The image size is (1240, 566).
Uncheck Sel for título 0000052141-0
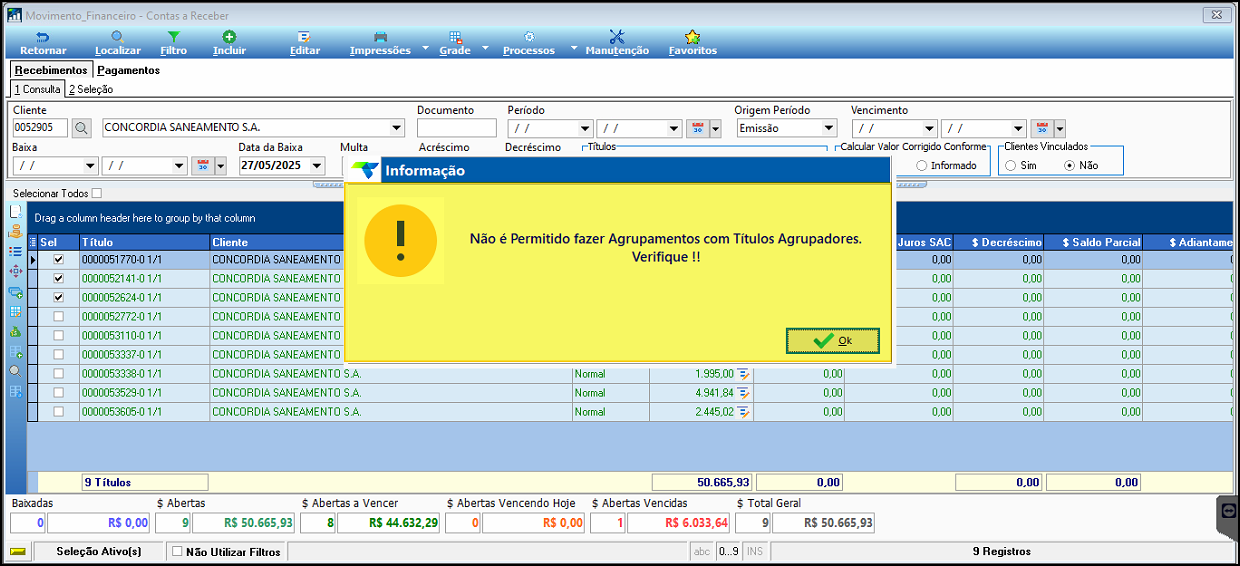pos(58,278)
